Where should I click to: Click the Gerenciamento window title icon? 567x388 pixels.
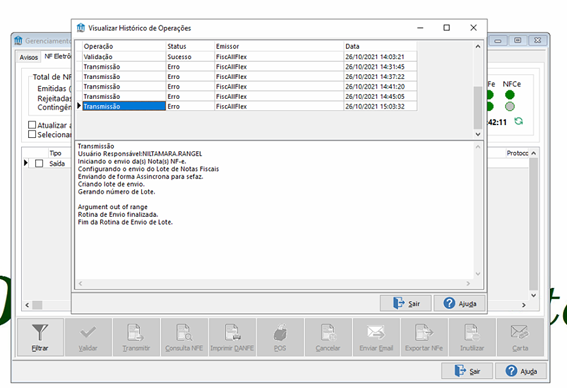pos(18,40)
